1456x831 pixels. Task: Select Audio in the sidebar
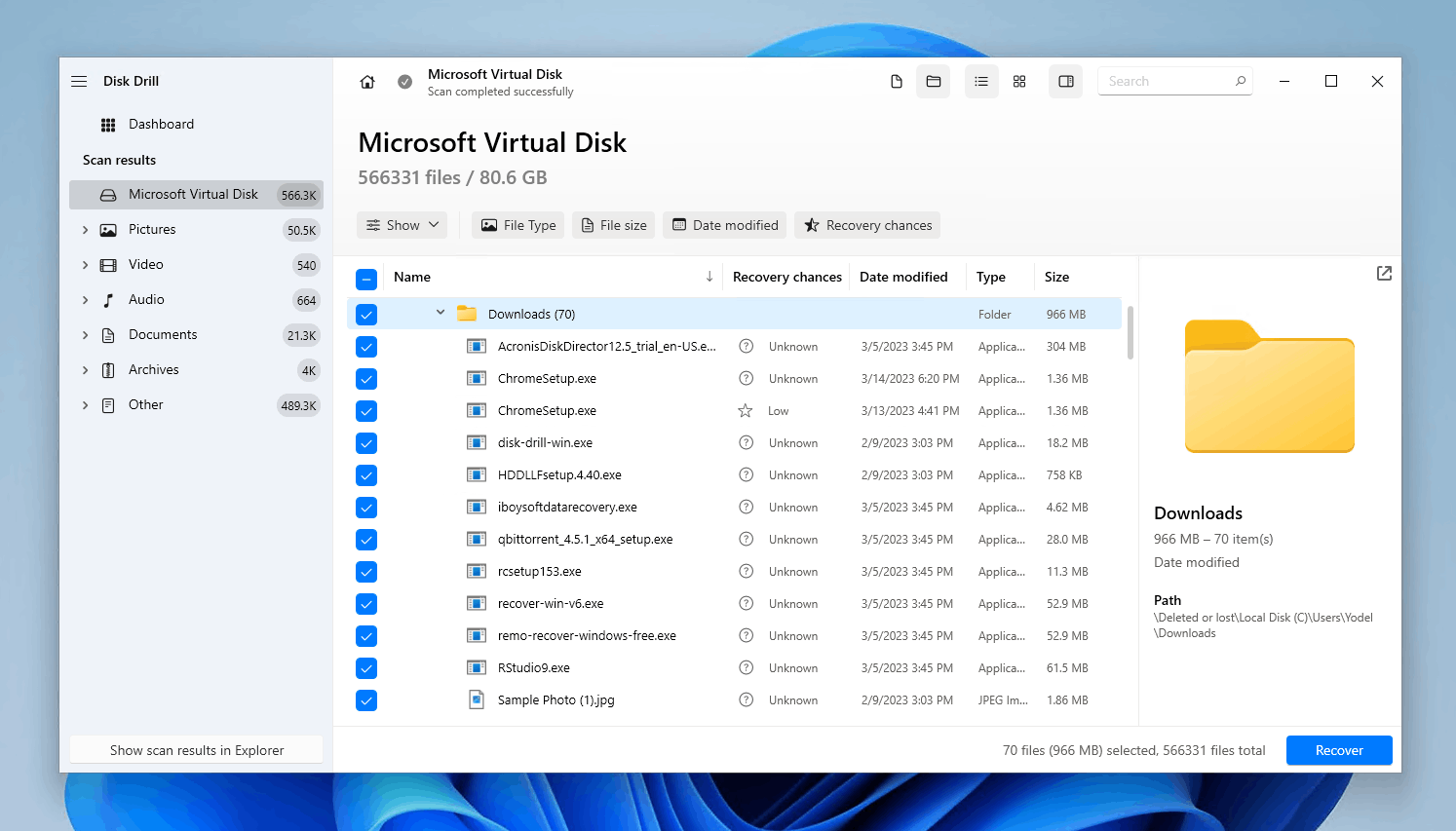coord(196,300)
